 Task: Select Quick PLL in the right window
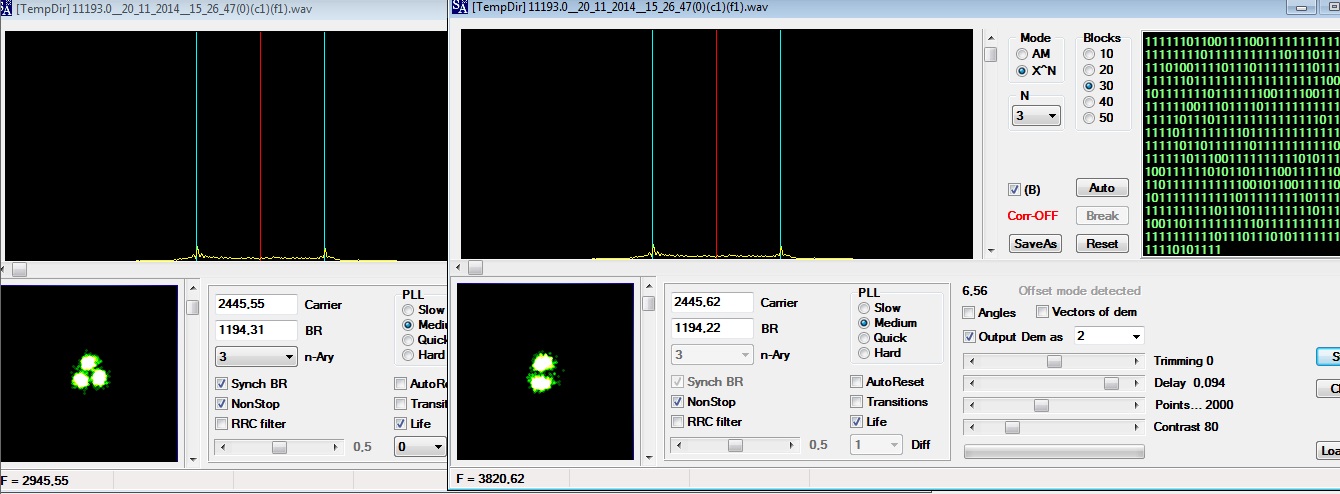(x=866, y=338)
